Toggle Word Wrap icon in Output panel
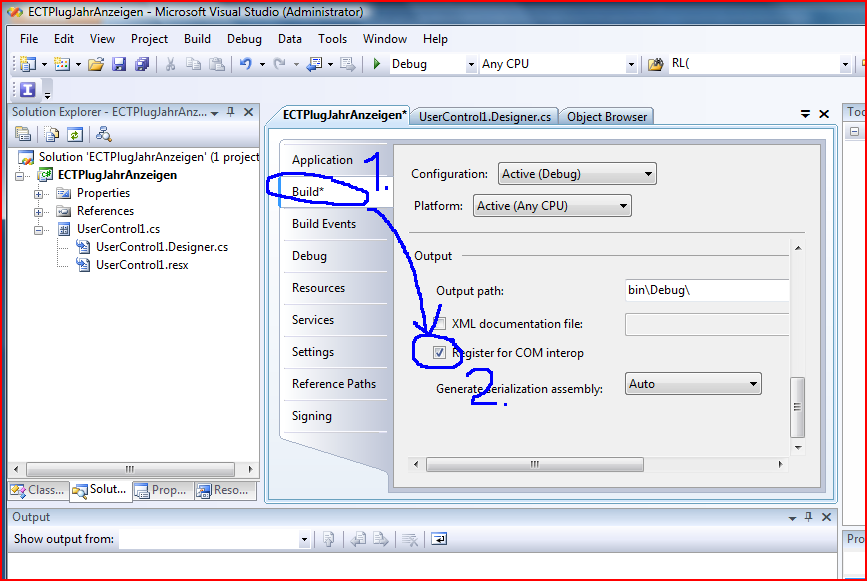 [x=439, y=538]
